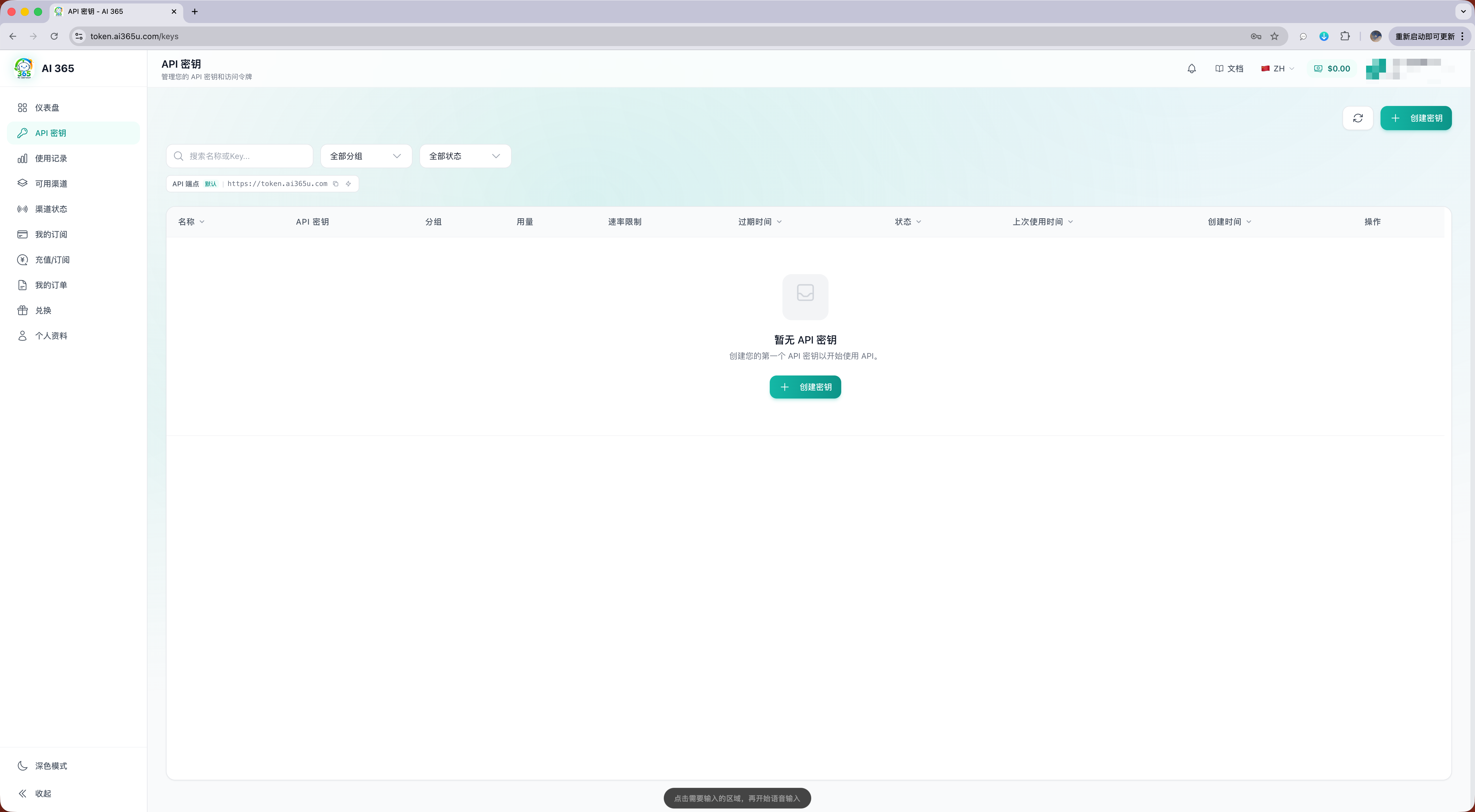Bookmark this page with star icon

pos(1274,36)
